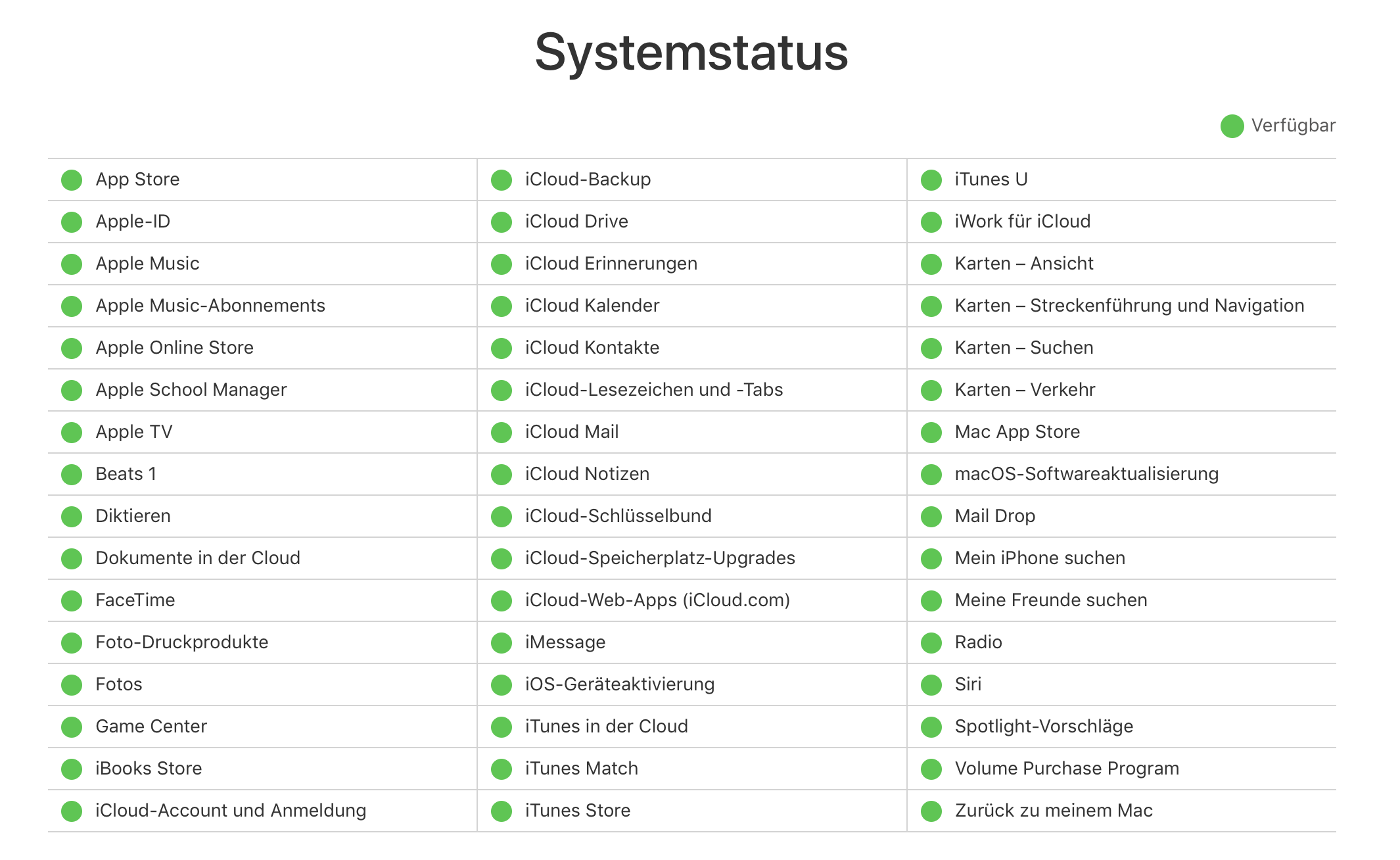
Task: Click the green dot beside Mac App Store
Action: tap(931, 432)
